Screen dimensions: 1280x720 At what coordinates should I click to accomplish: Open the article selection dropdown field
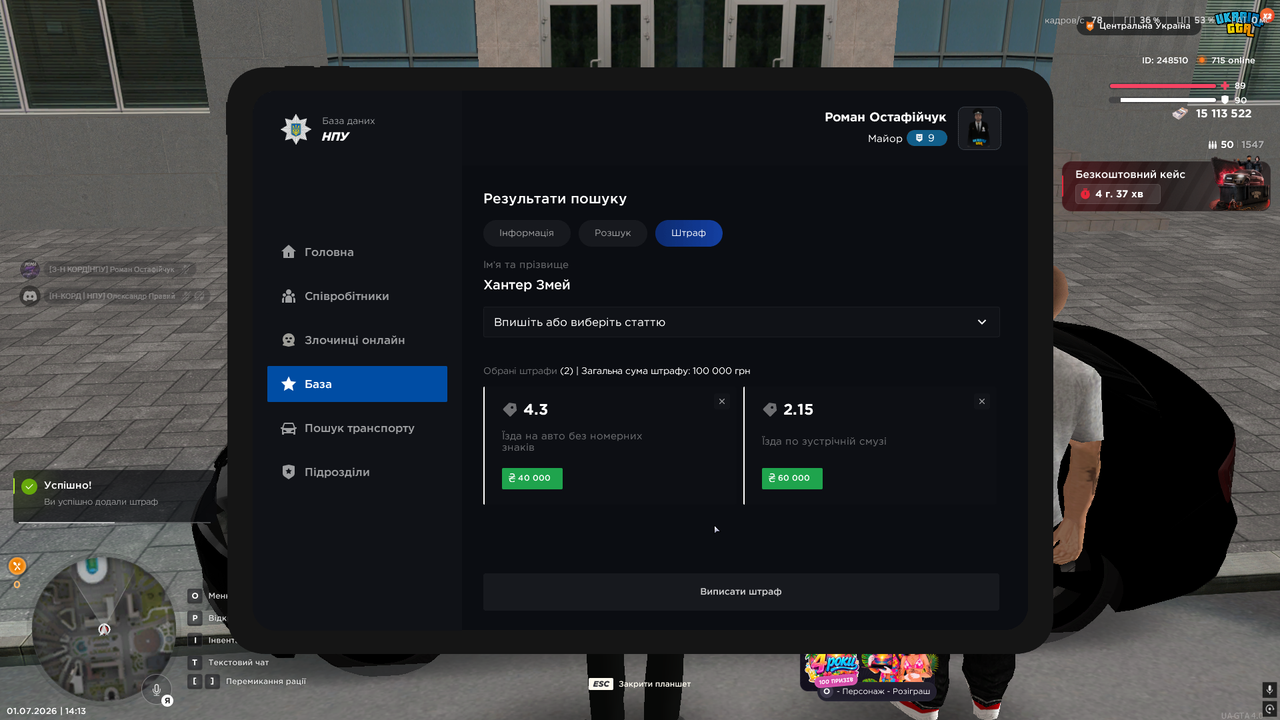pos(741,322)
